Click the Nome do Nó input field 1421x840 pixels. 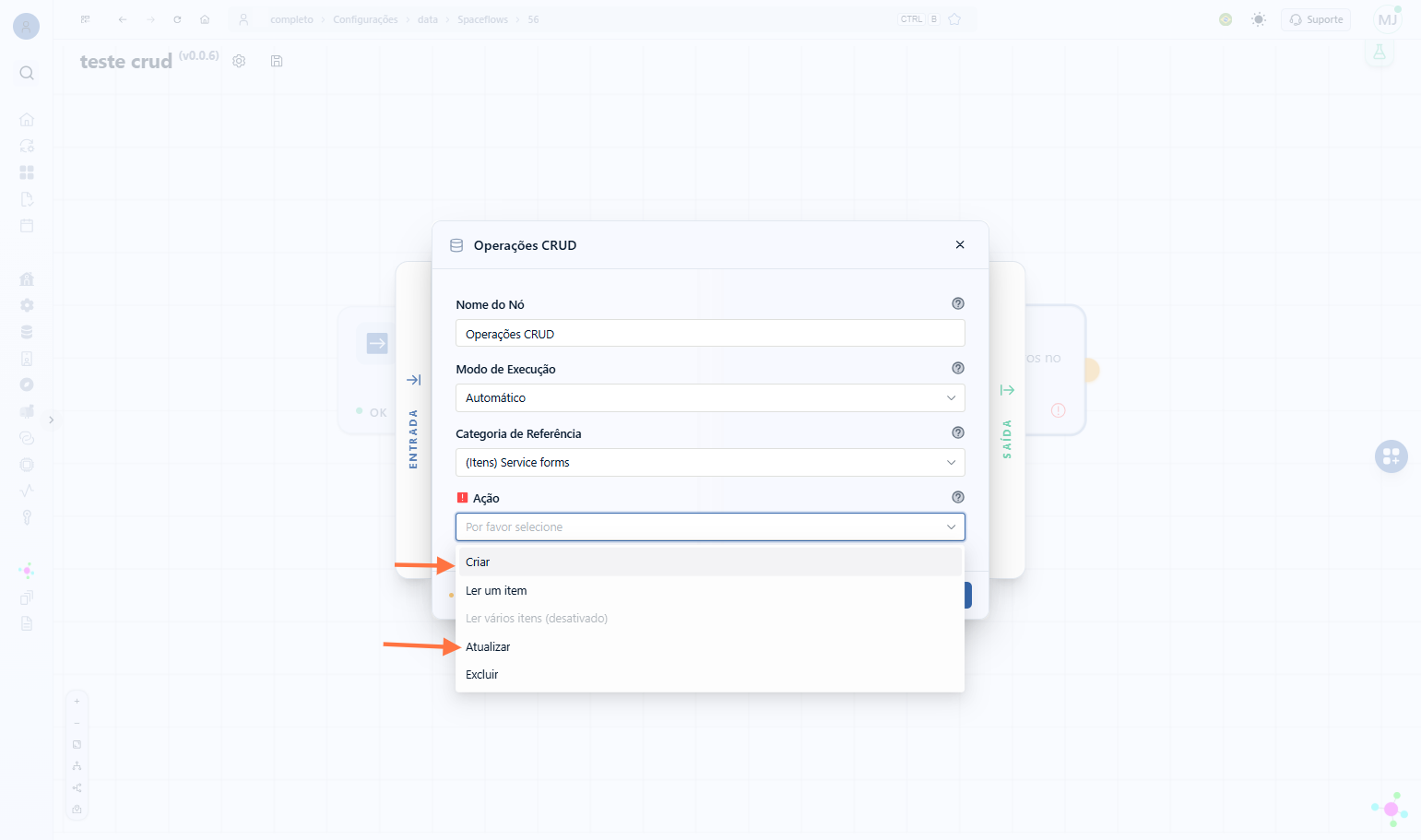[710, 334]
